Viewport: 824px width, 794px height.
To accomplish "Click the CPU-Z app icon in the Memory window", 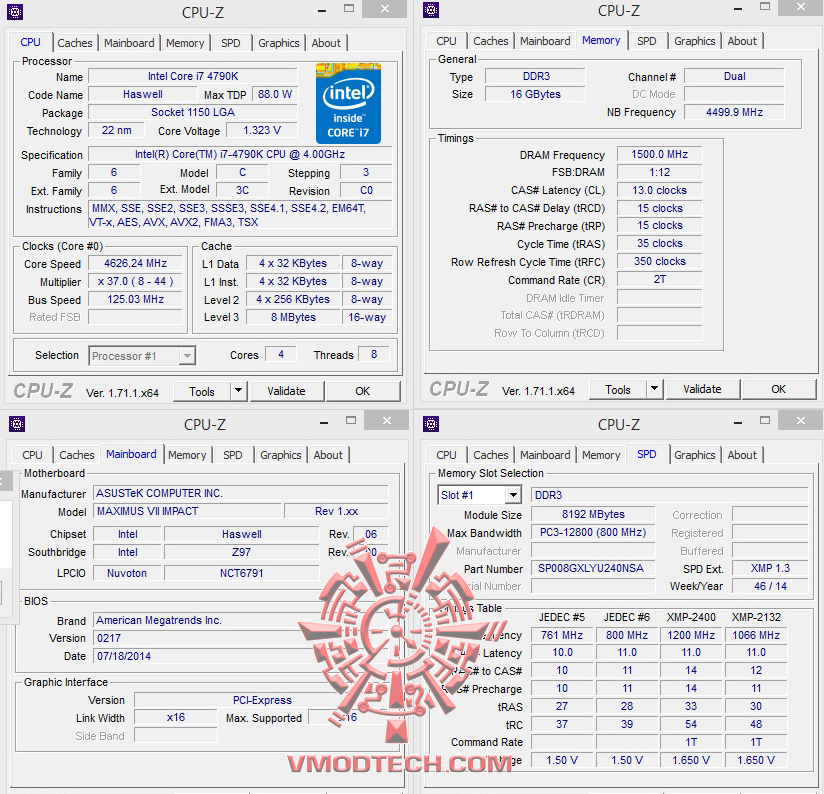I will point(431,10).
